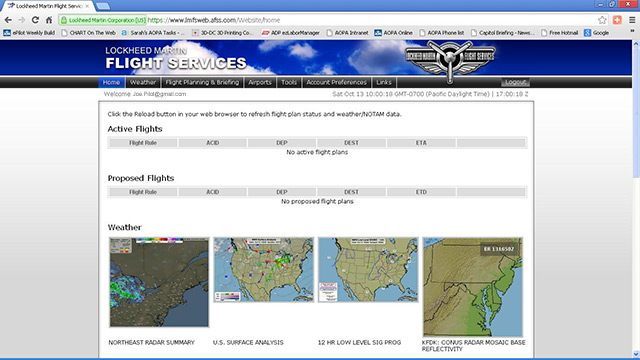Click Proposed Flights ACID column header
Screen dimensions: 640x360
point(213,192)
